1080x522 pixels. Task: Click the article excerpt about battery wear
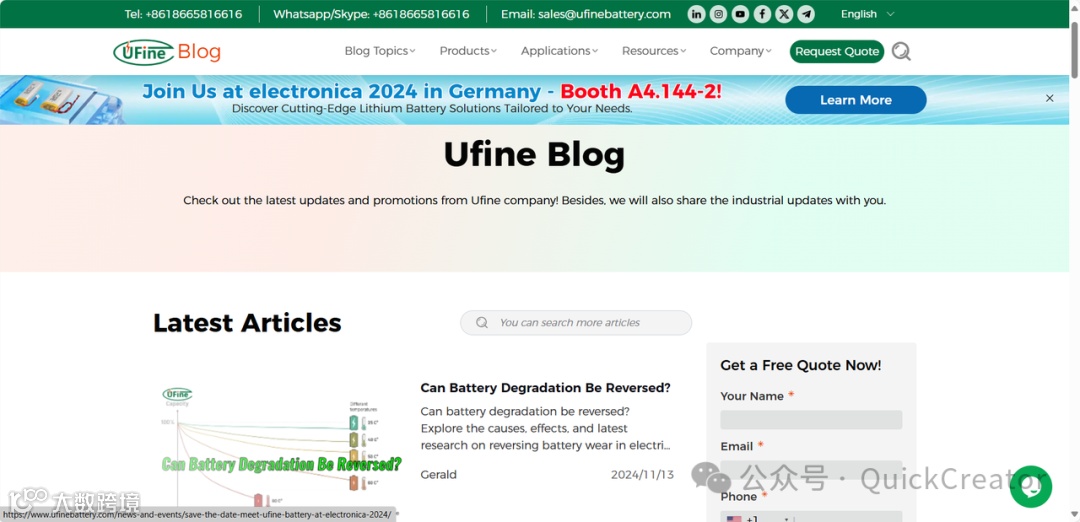546,428
